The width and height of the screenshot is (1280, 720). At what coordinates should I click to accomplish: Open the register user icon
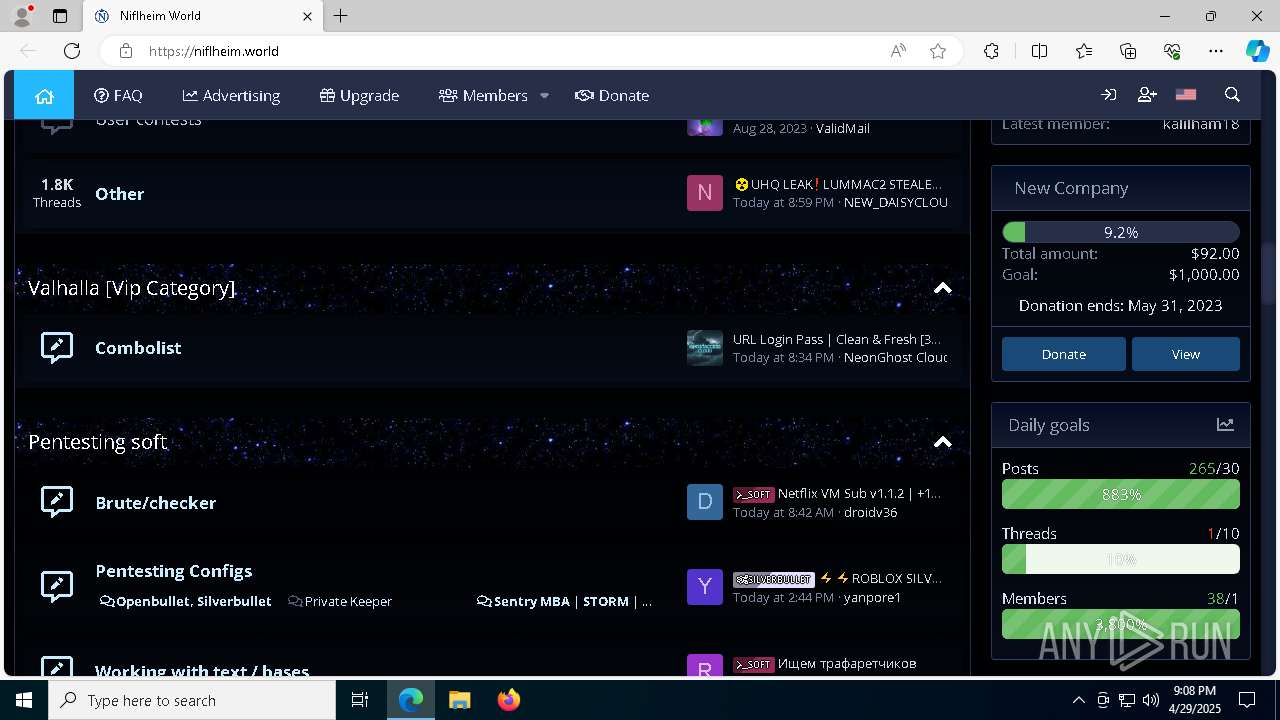[1147, 95]
